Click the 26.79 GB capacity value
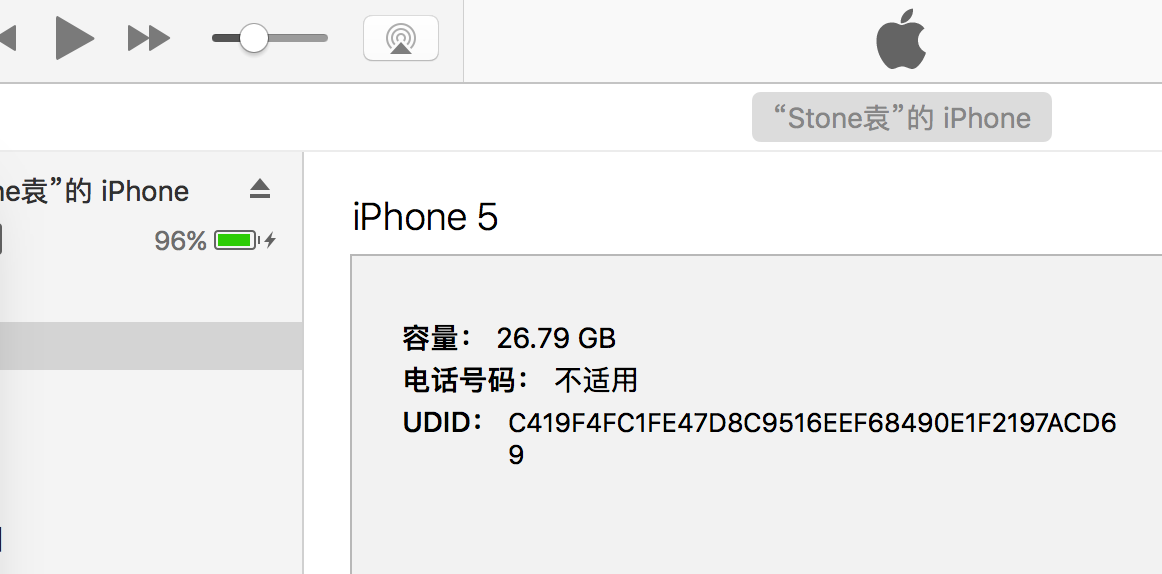 click(556, 338)
